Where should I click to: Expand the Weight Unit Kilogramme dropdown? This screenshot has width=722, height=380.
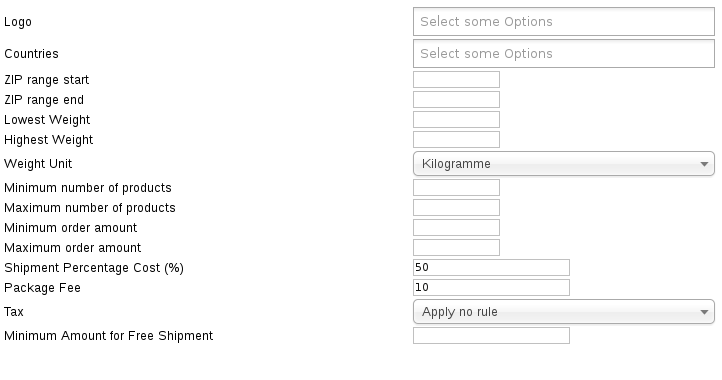click(564, 164)
